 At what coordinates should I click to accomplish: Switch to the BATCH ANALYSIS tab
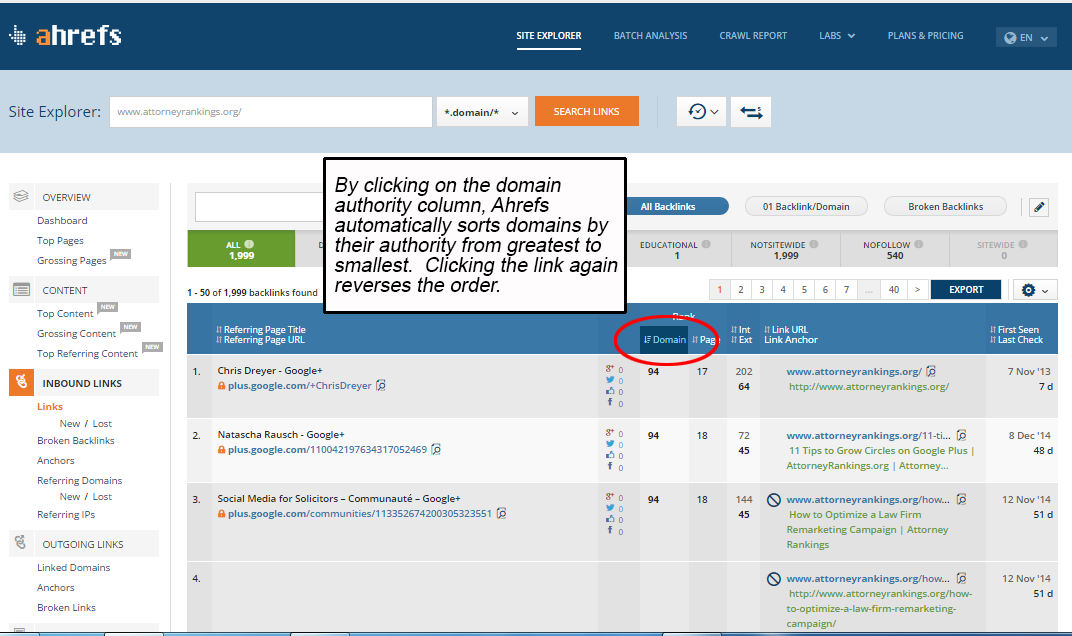(650, 35)
